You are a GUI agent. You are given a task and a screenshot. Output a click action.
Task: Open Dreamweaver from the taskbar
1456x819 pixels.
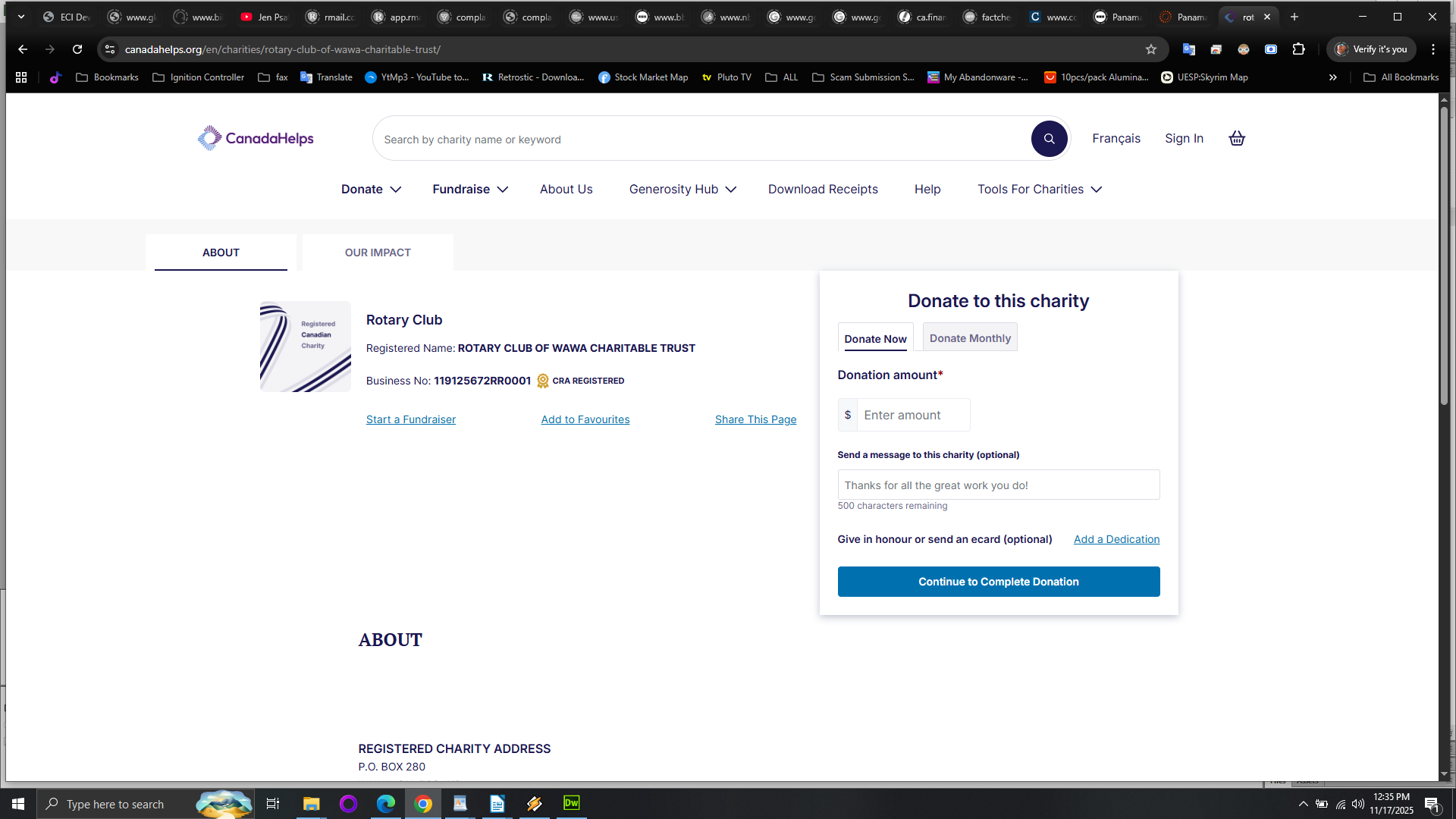point(571,803)
